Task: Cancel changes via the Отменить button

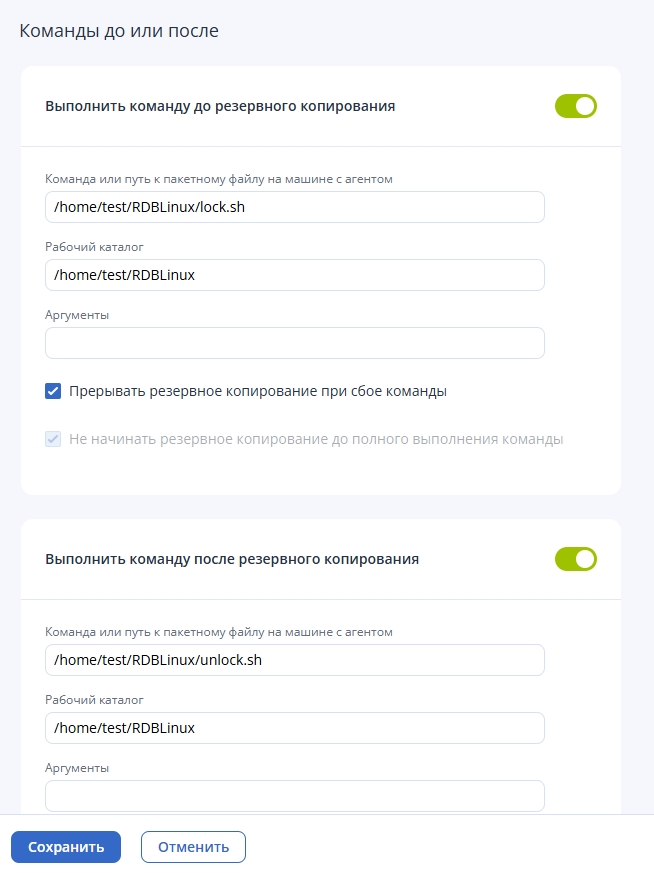Action: [x=193, y=847]
